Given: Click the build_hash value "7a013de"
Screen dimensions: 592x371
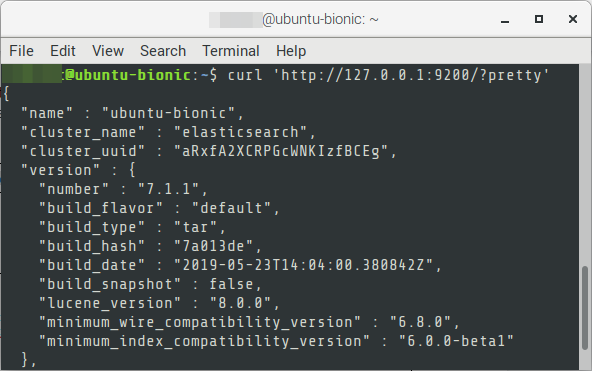Looking at the screenshot, I should click(213, 246).
